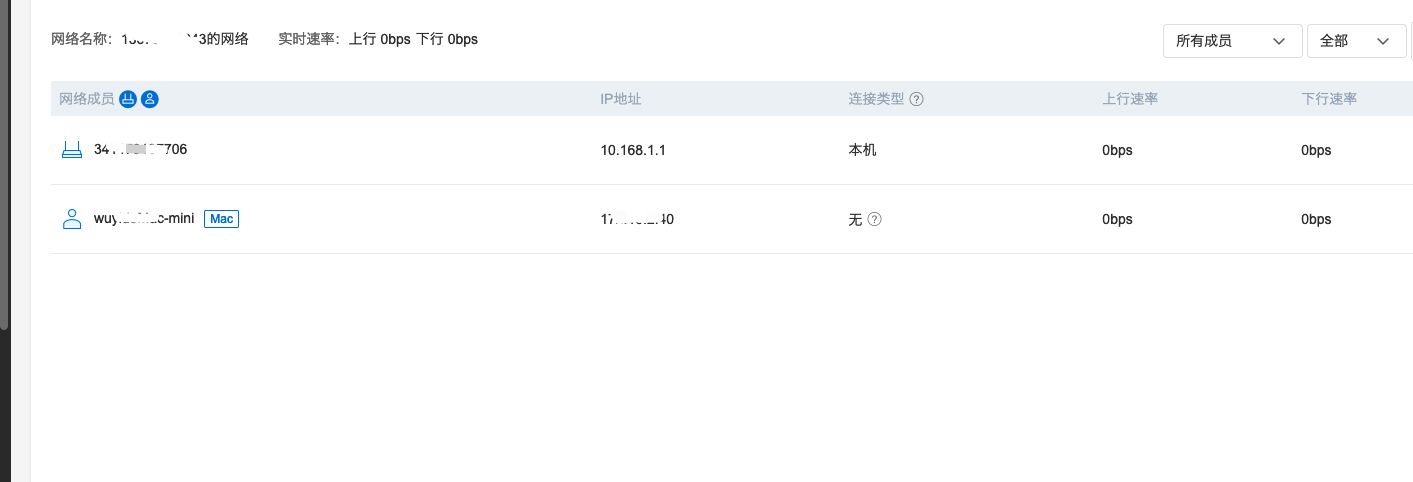The image size is (1413, 482).
Task: Open the 全部 filter dropdown
Action: pos(1355,41)
